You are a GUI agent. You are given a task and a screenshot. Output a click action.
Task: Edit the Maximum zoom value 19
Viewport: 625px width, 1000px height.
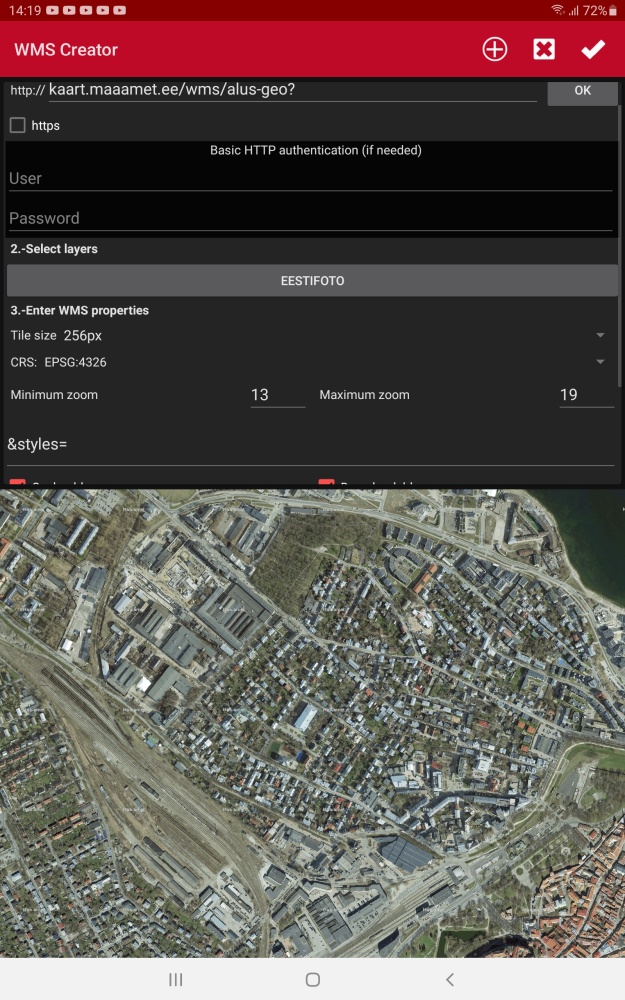pos(586,395)
